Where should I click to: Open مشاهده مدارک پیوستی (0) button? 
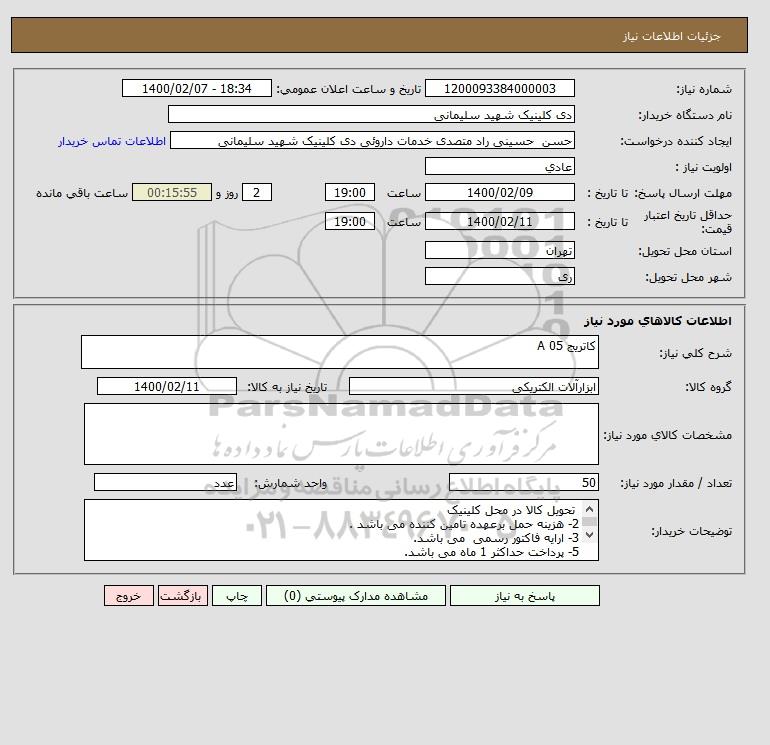coord(356,596)
